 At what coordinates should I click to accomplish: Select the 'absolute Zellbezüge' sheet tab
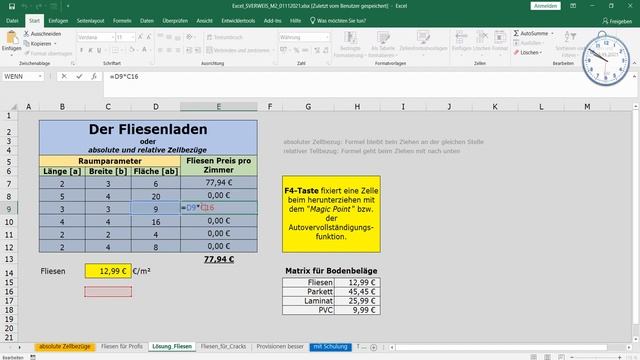click(65, 347)
